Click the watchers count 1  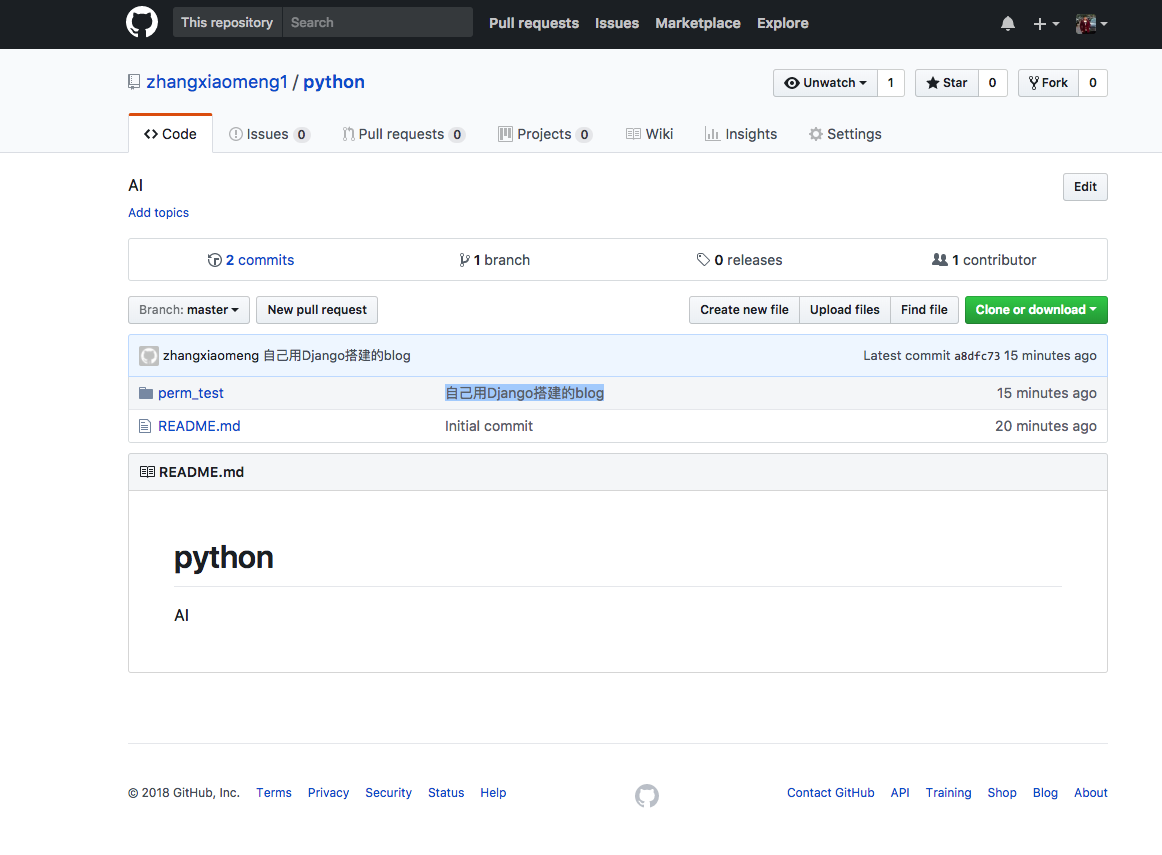click(x=891, y=83)
